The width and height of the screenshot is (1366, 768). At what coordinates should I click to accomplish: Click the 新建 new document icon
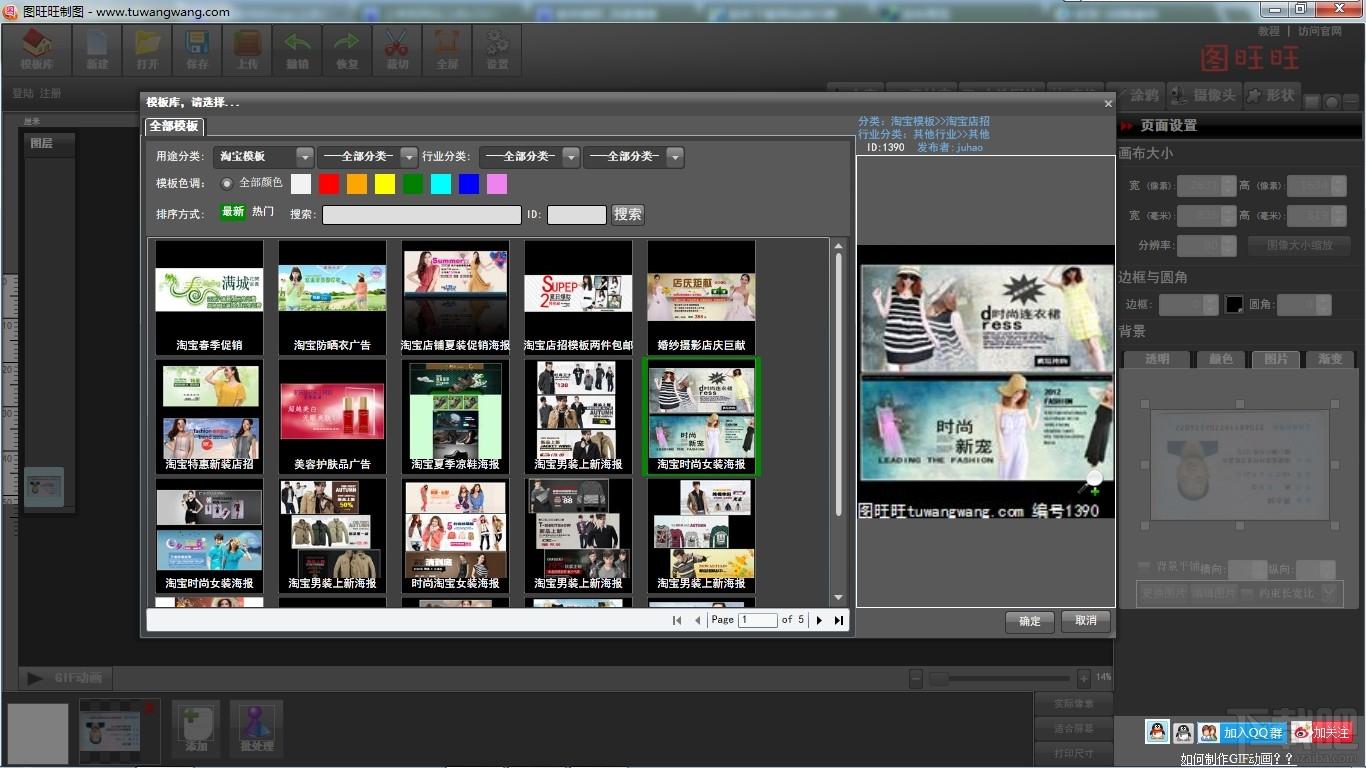97,49
